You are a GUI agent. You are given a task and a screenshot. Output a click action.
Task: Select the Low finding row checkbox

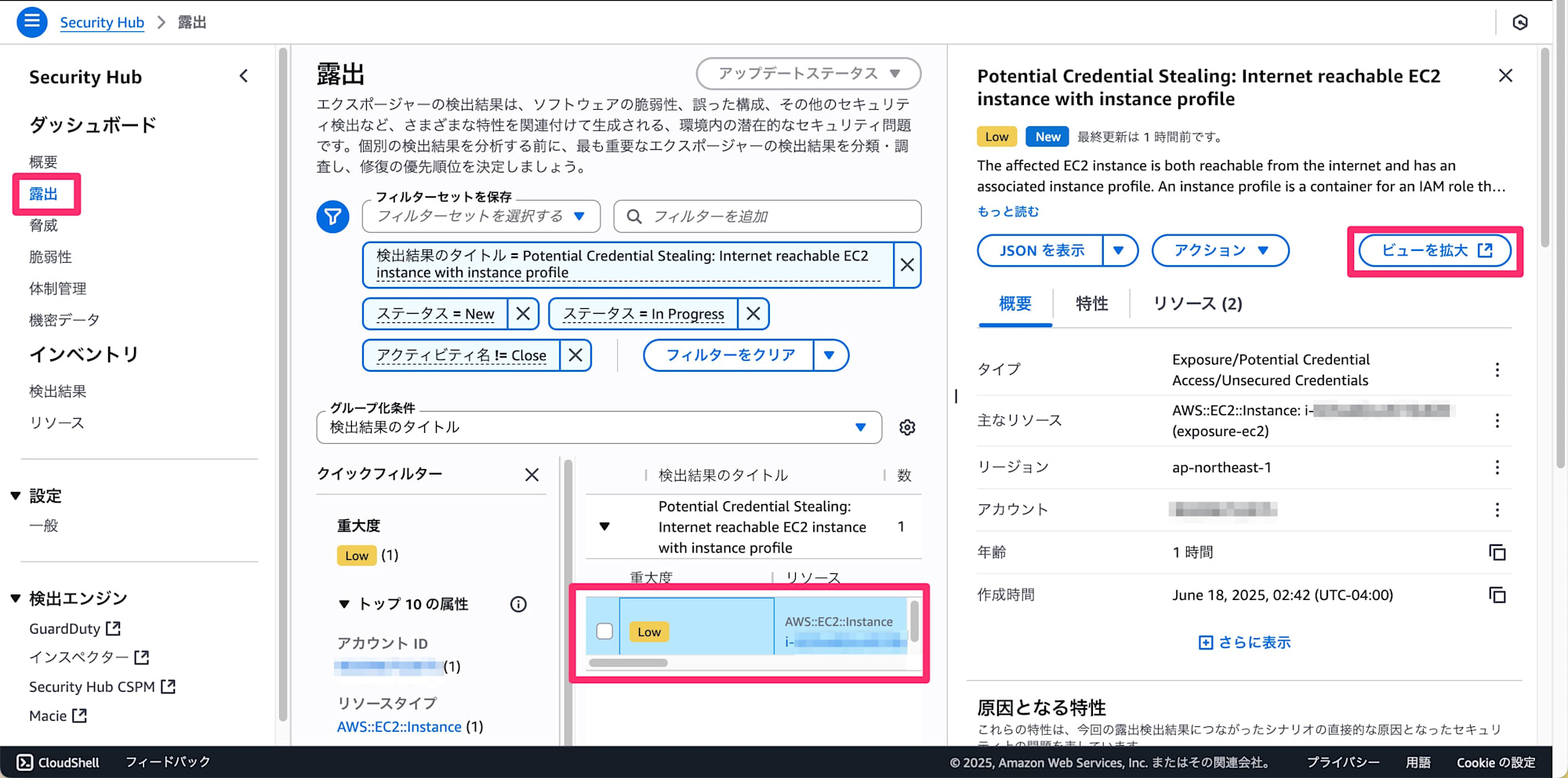coord(604,631)
